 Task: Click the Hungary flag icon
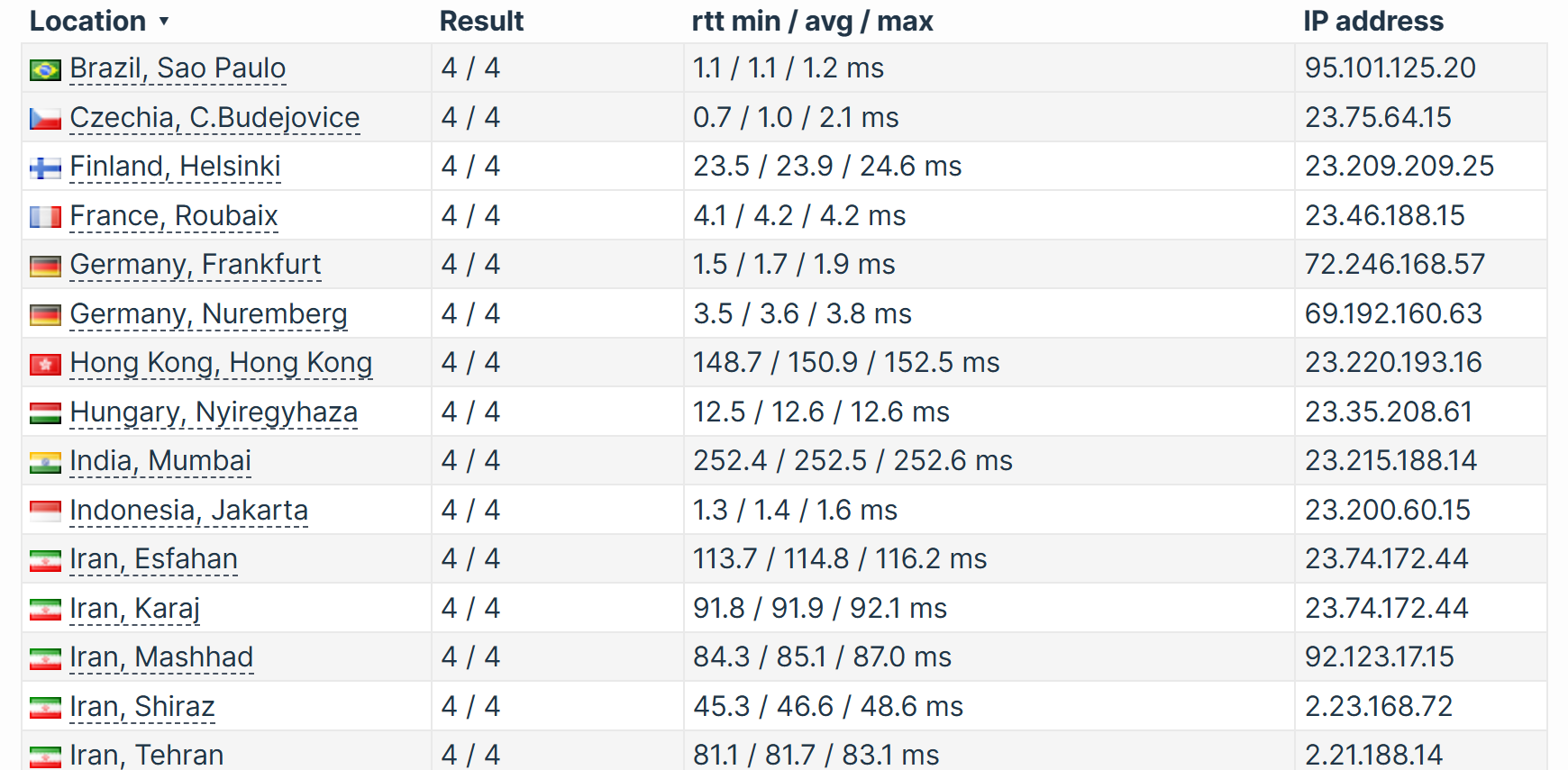(45, 413)
